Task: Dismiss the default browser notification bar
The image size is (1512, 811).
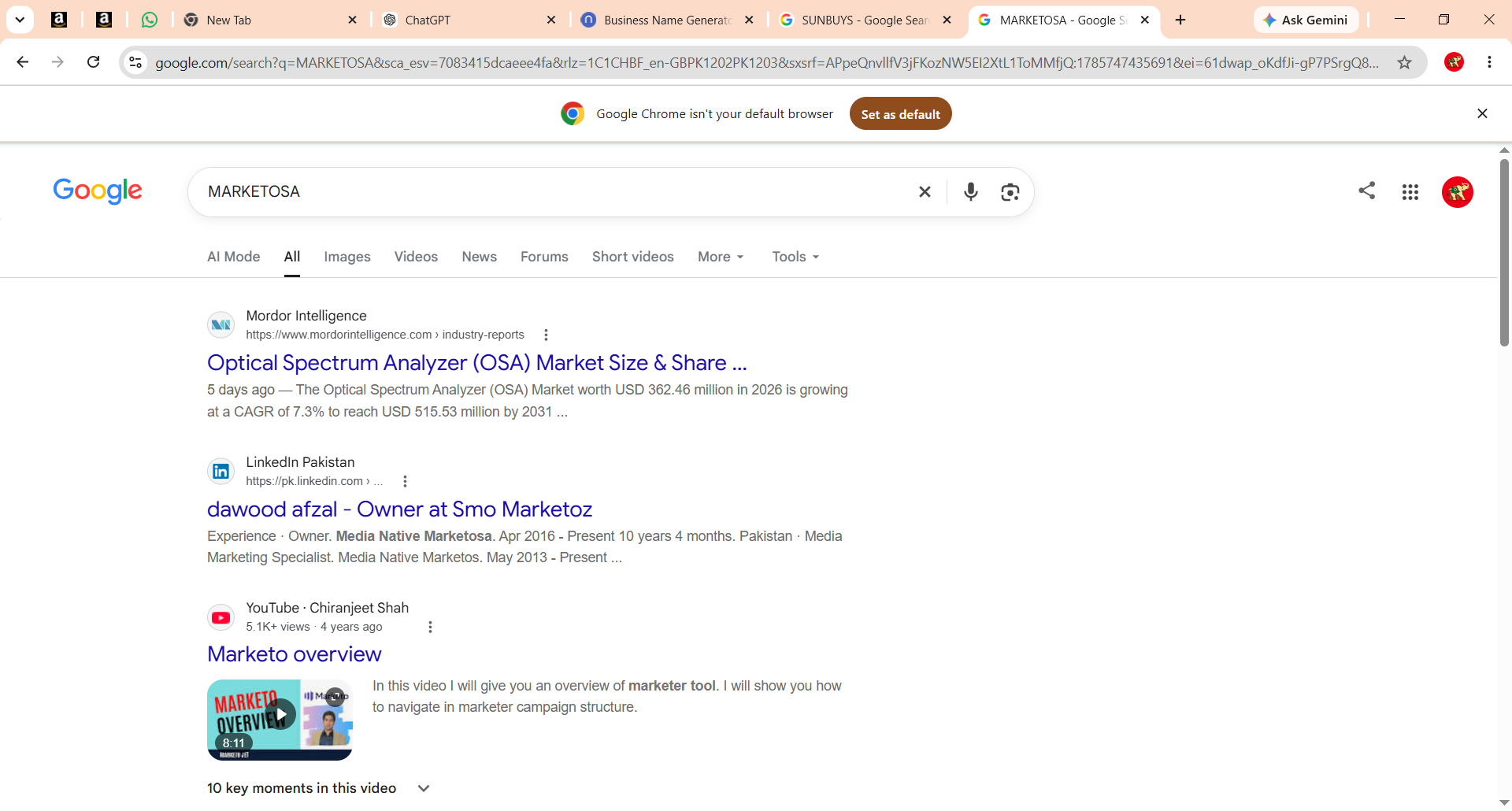Action: pyautogui.click(x=1482, y=113)
